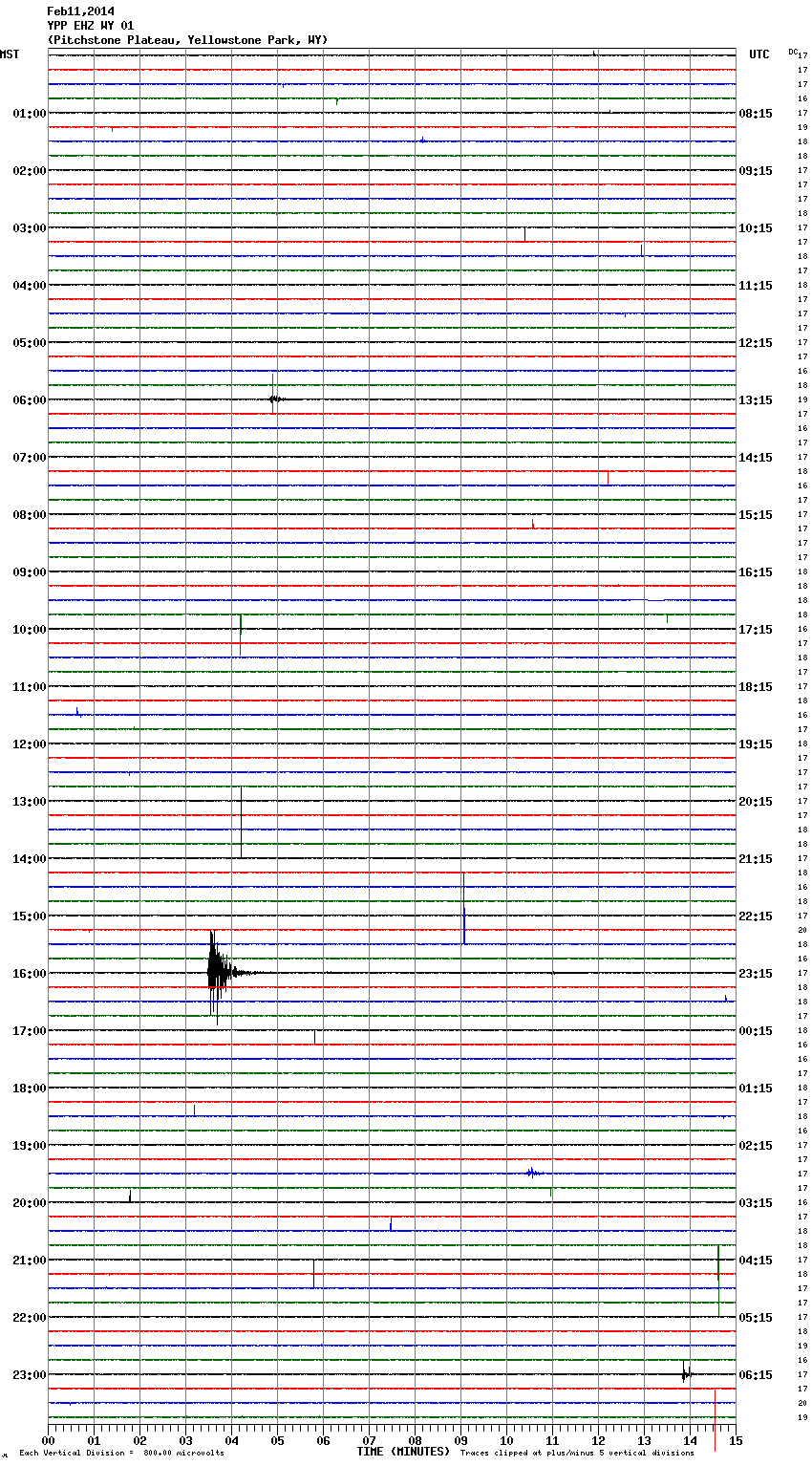The image size is (812, 1466).
Task: Click the Pitchstone Plateau location subtitle
Action: [x=187, y=40]
